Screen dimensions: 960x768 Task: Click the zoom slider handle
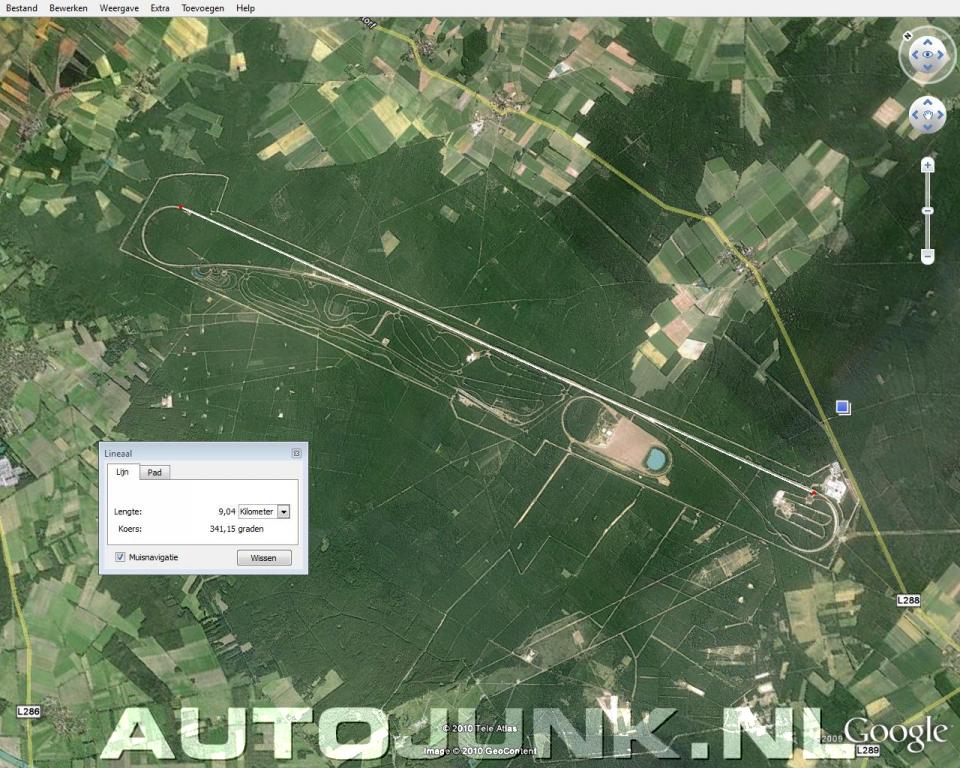(928, 210)
